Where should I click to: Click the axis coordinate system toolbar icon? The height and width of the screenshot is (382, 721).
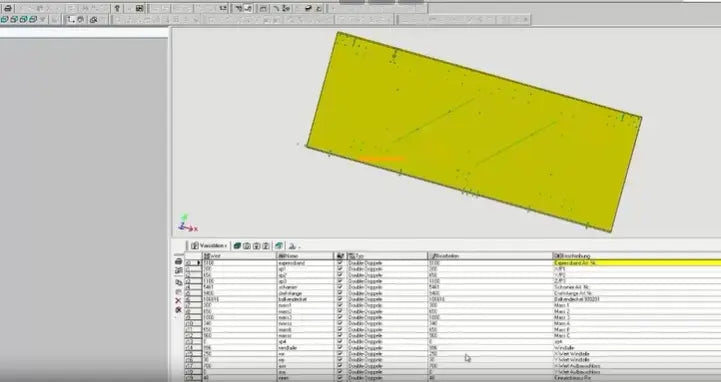[x=71, y=19]
